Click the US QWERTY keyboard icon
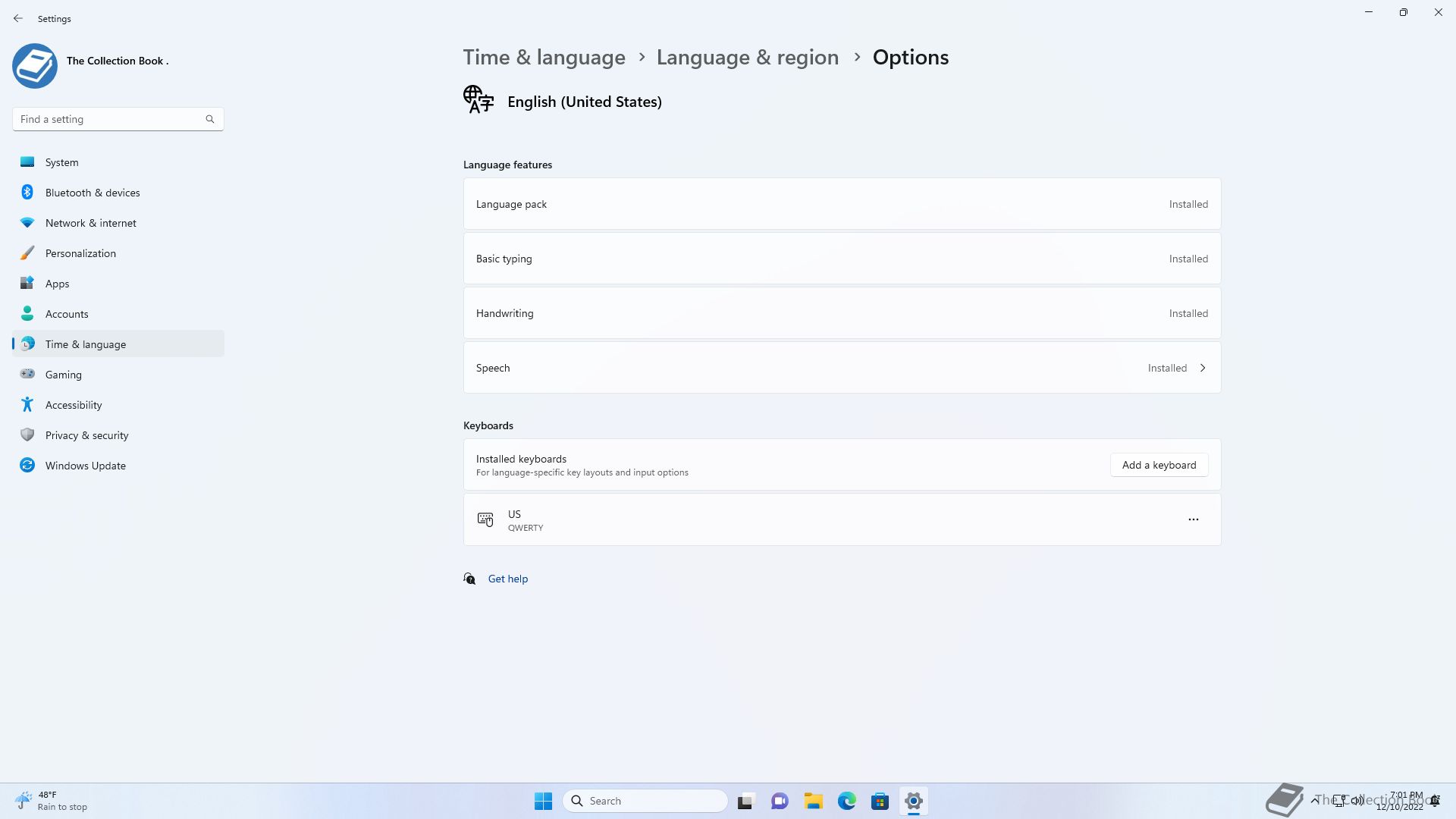1456x819 pixels. click(485, 519)
